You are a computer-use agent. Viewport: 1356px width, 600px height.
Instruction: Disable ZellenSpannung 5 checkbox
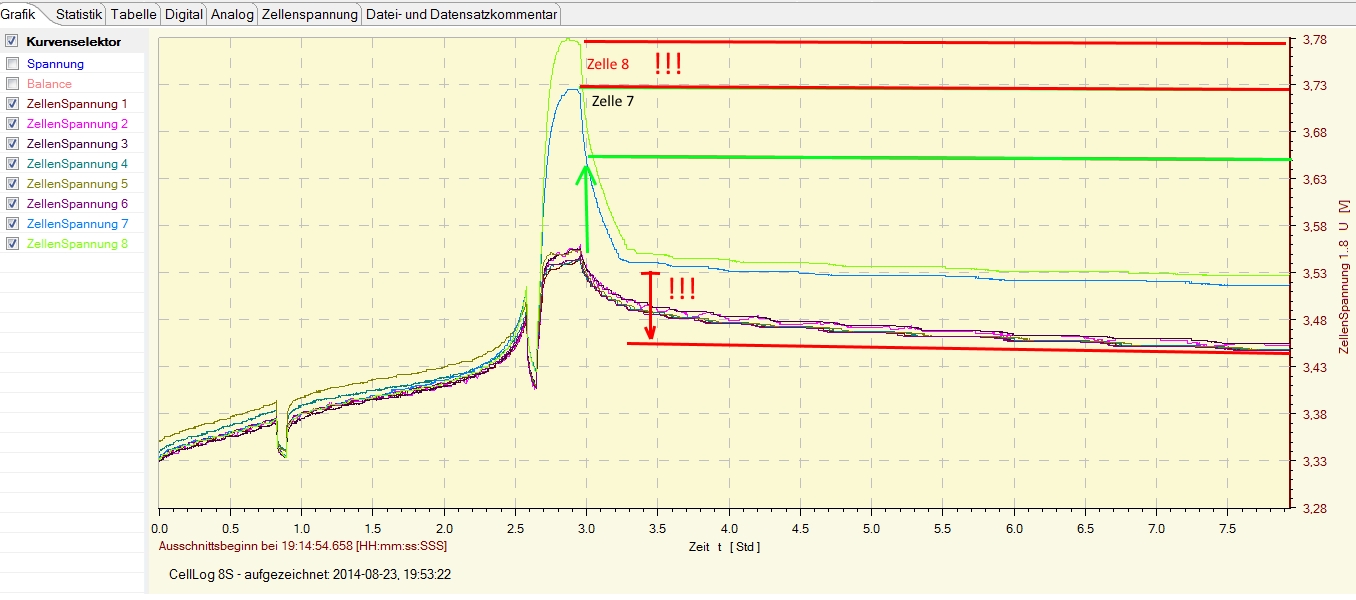point(12,184)
